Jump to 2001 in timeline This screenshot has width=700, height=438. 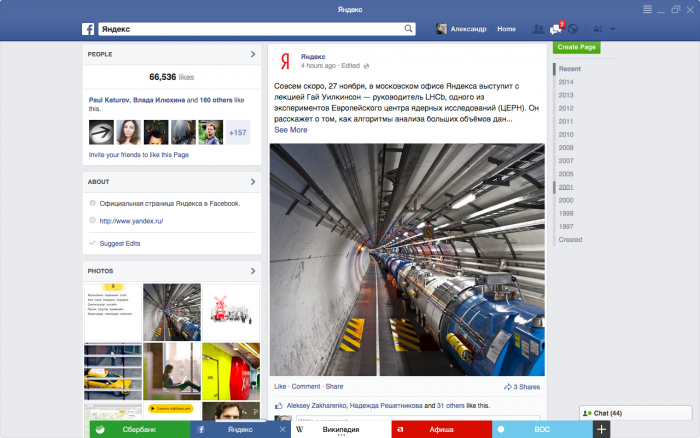click(x=566, y=187)
